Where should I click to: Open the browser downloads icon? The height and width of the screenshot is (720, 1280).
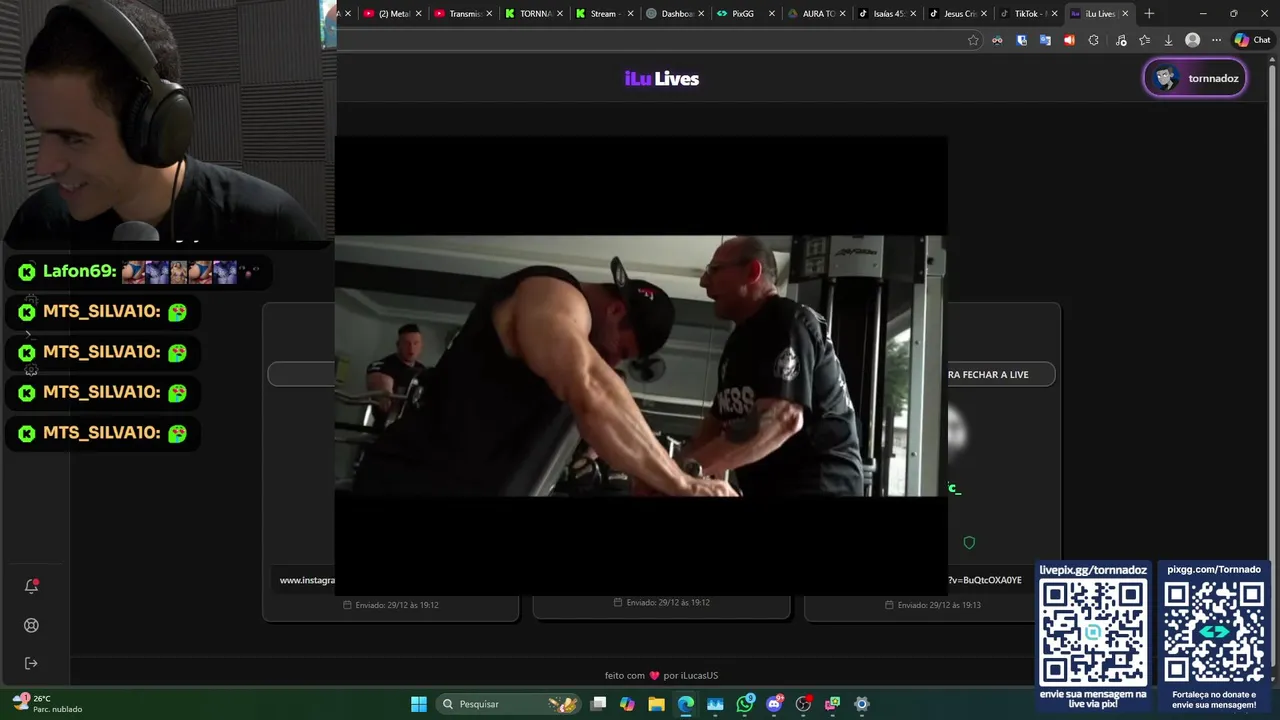1168,40
